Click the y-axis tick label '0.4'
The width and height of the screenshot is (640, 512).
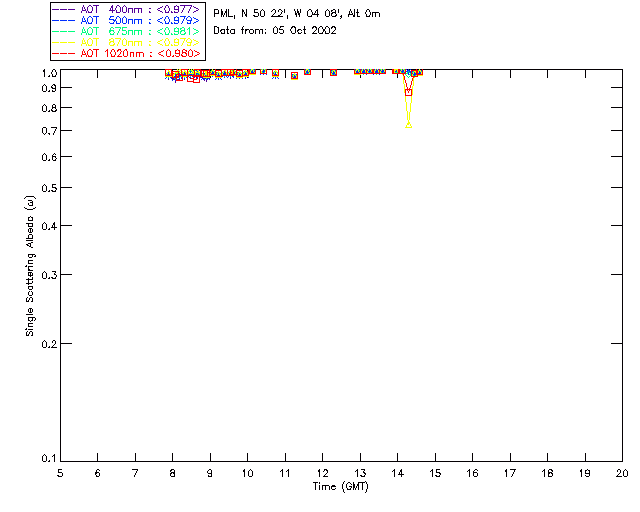[x=49, y=226]
